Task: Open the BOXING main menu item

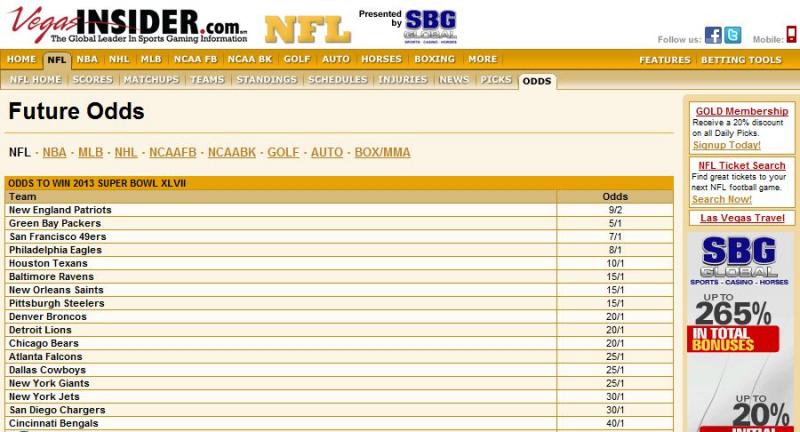Action: tap(434, 59)
